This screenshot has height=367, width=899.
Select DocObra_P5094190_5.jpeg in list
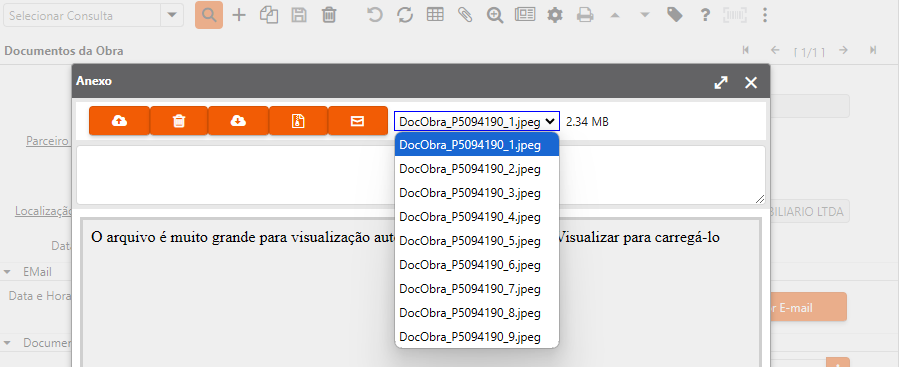(477, 241)
